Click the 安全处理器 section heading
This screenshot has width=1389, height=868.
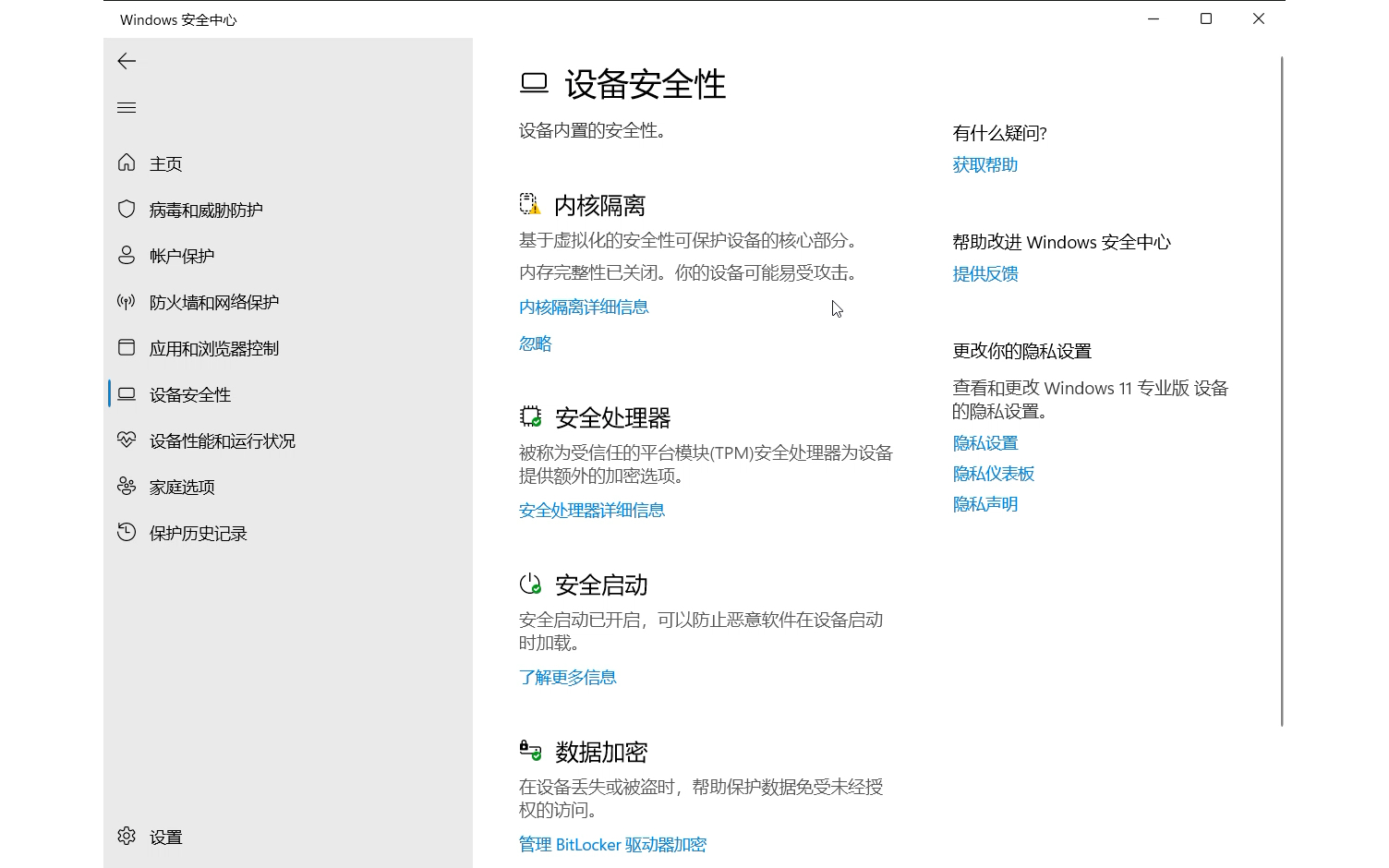coord(613,417)
